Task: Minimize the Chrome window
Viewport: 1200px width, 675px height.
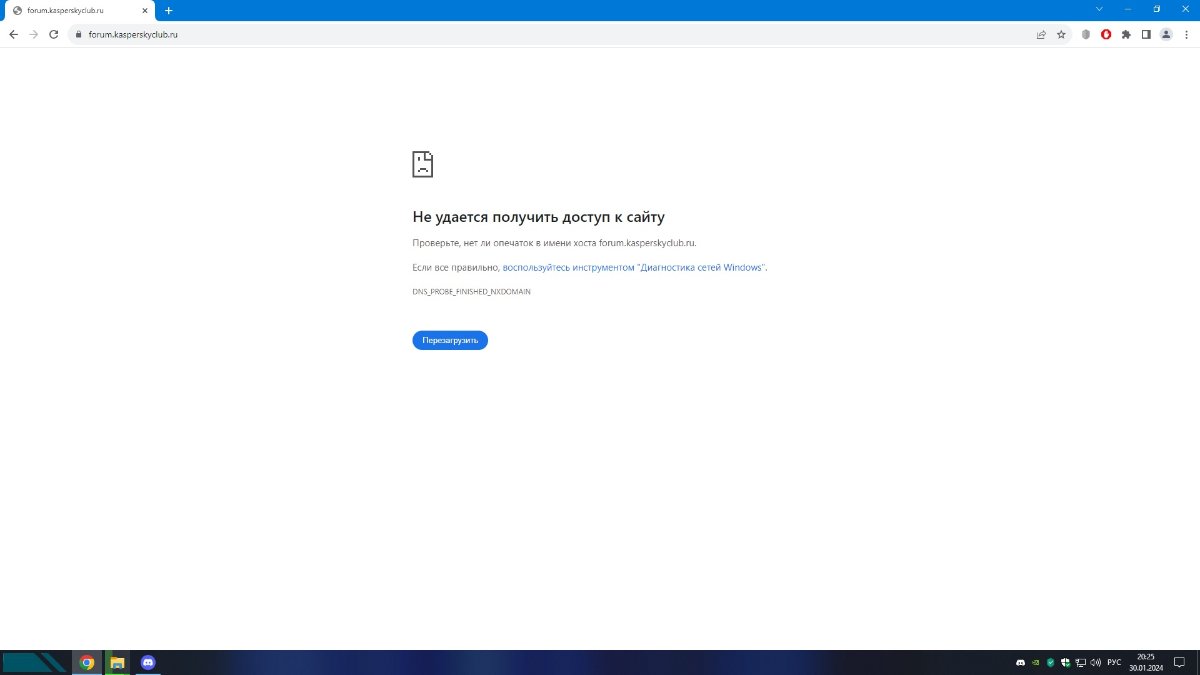Action: coord(1128,9)
